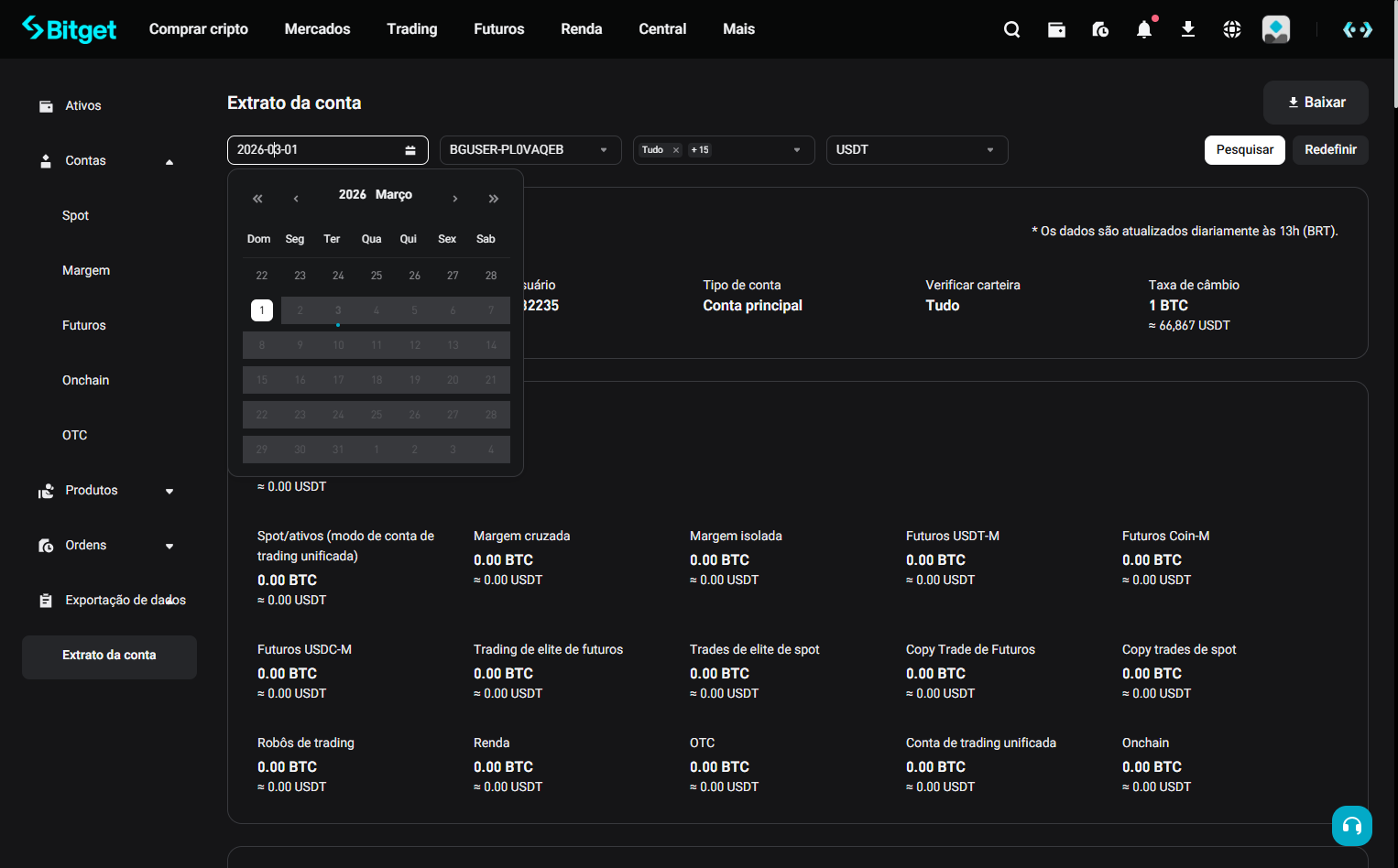This screenshot has width=1398, height=868.
Task: Open the search magnifier icon
Action: pos(1012,29)
